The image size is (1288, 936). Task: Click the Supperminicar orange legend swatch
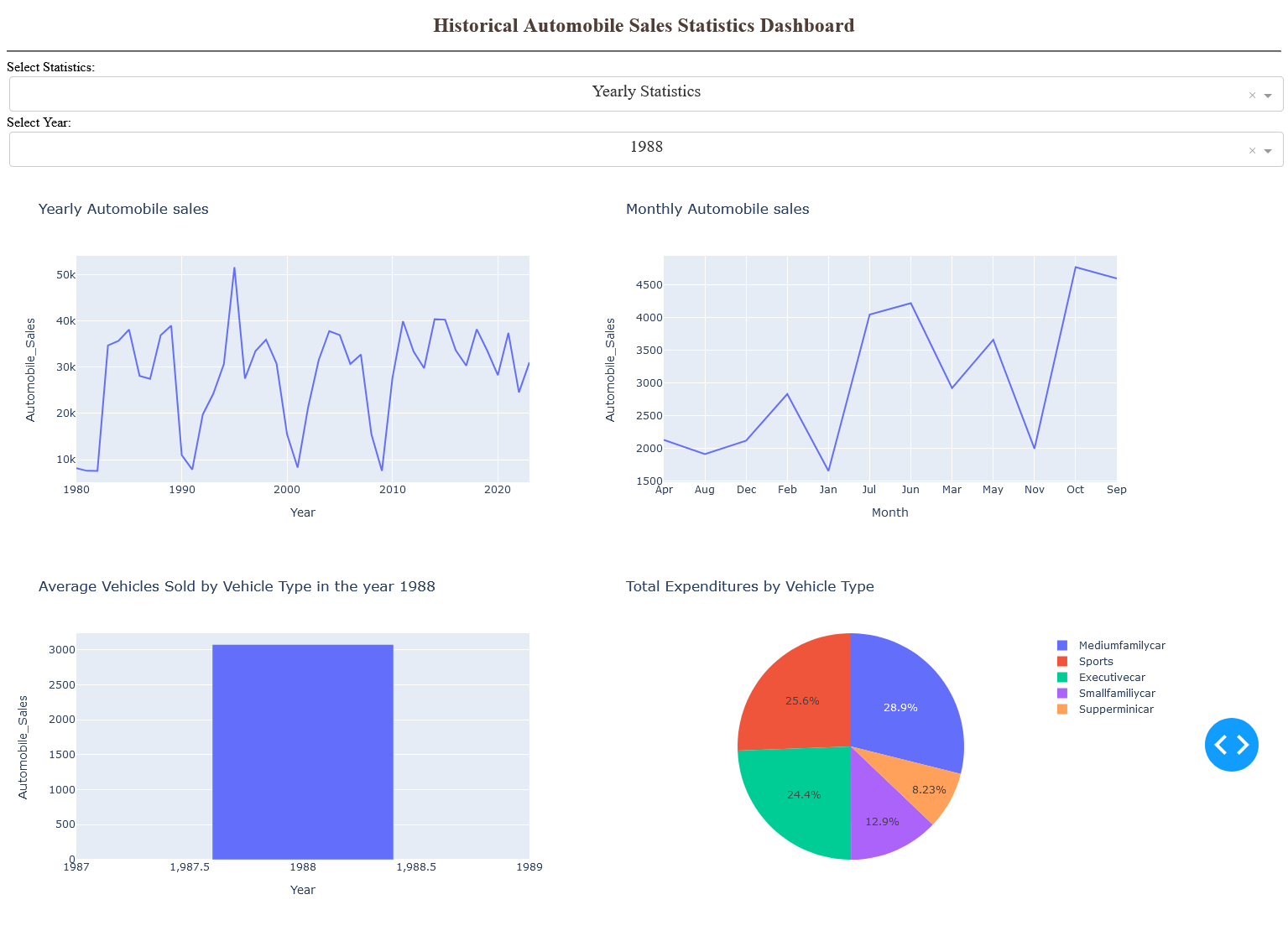(1062, 710)
